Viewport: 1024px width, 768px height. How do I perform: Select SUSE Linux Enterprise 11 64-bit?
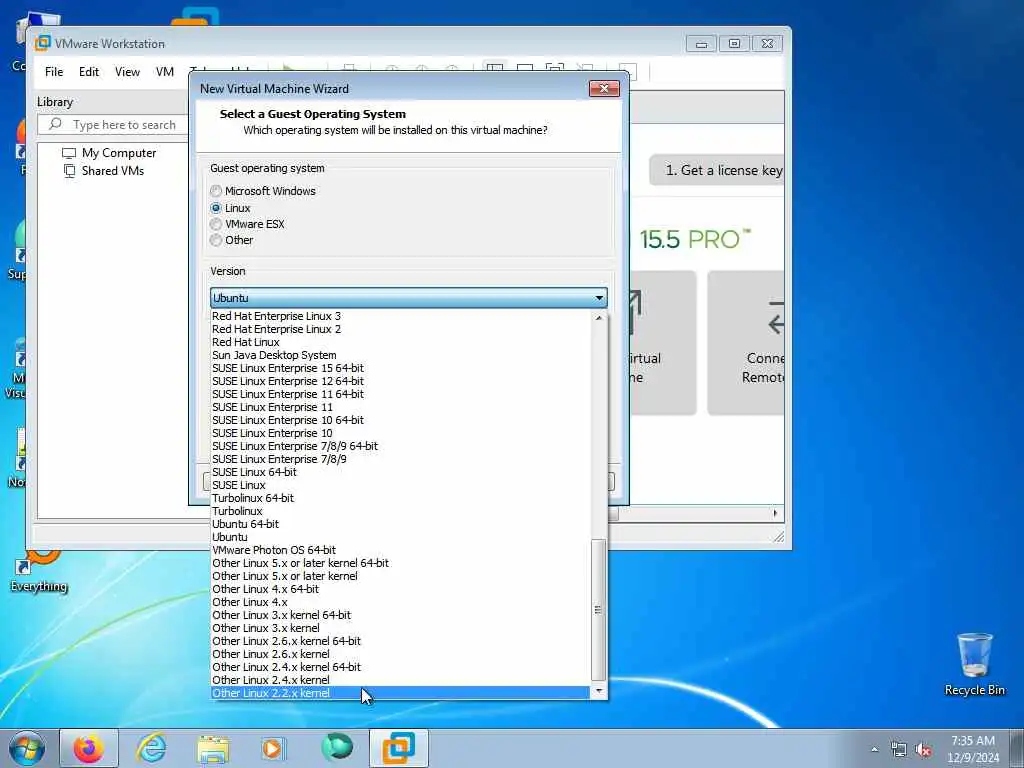pyautogui.click(x=400, y=394)
